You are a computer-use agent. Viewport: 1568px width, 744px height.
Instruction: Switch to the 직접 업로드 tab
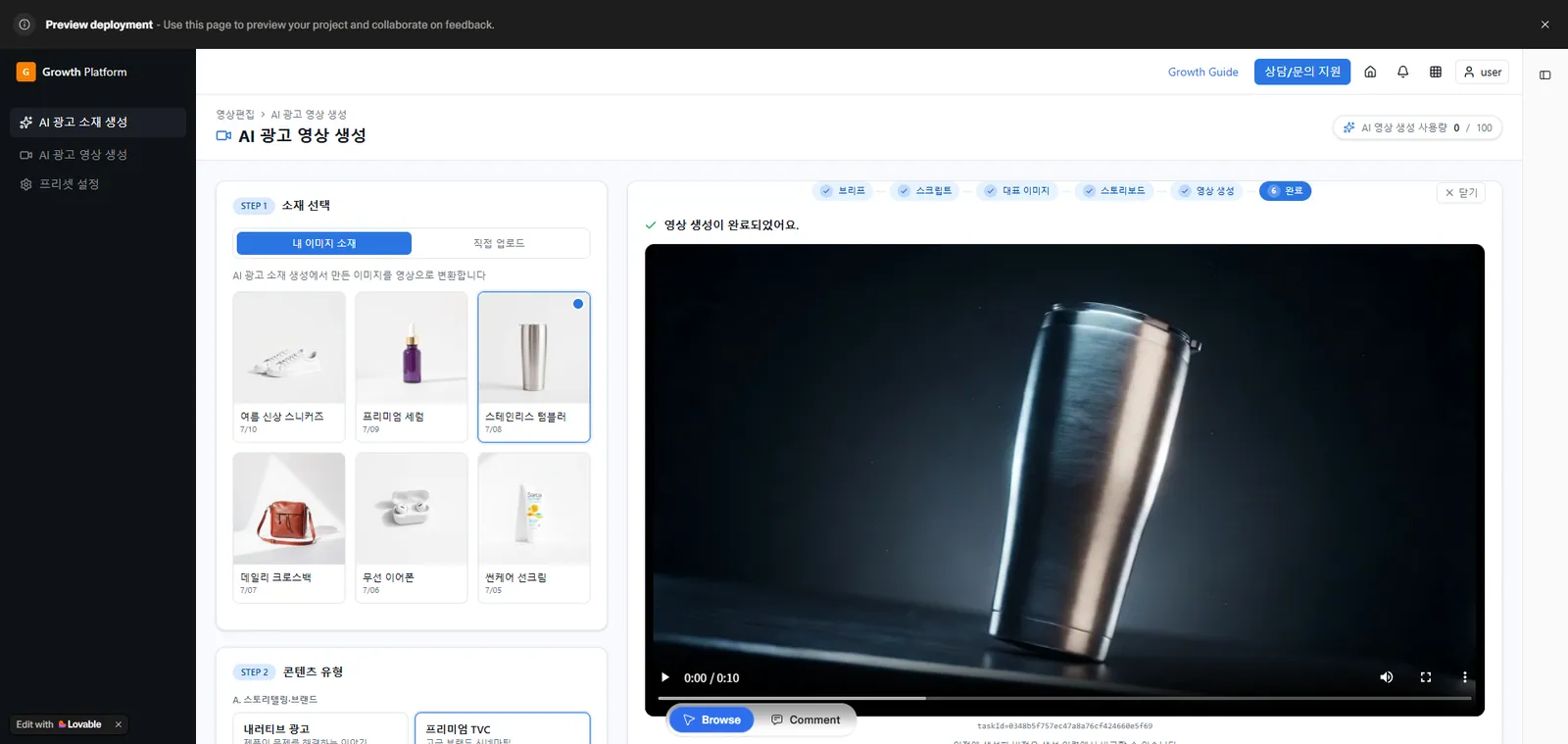[499, 243]
